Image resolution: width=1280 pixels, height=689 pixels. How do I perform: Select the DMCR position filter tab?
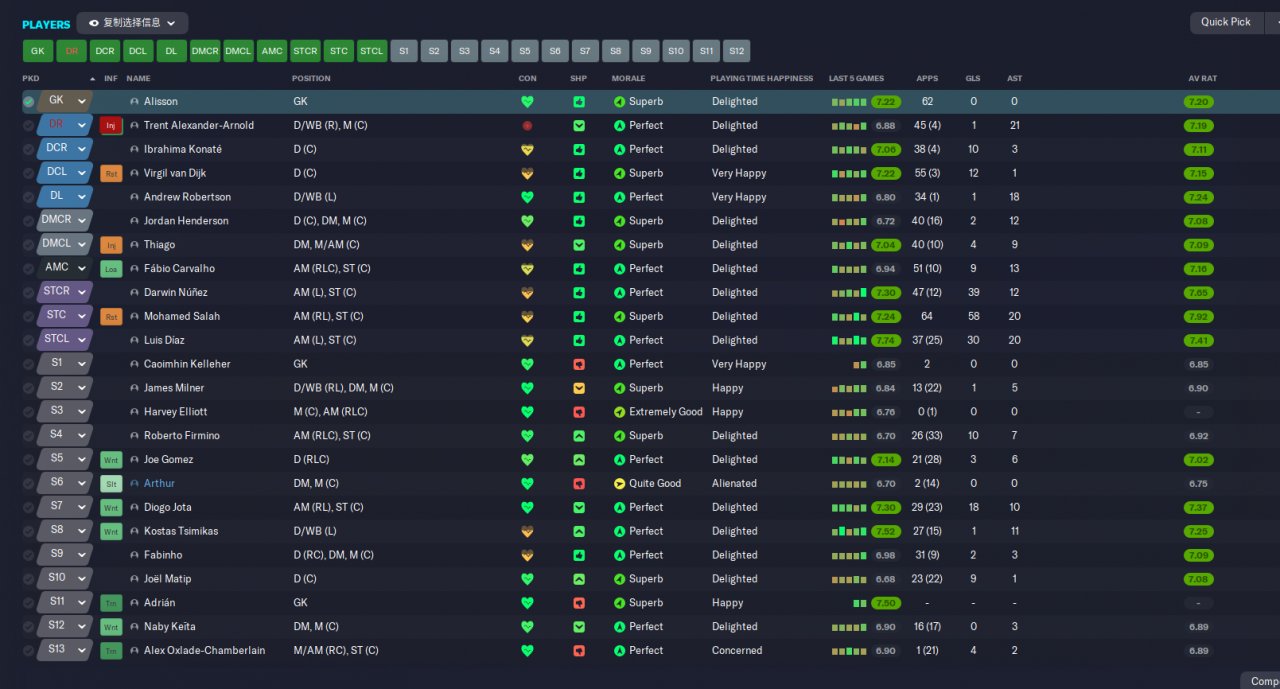[205, 51]
